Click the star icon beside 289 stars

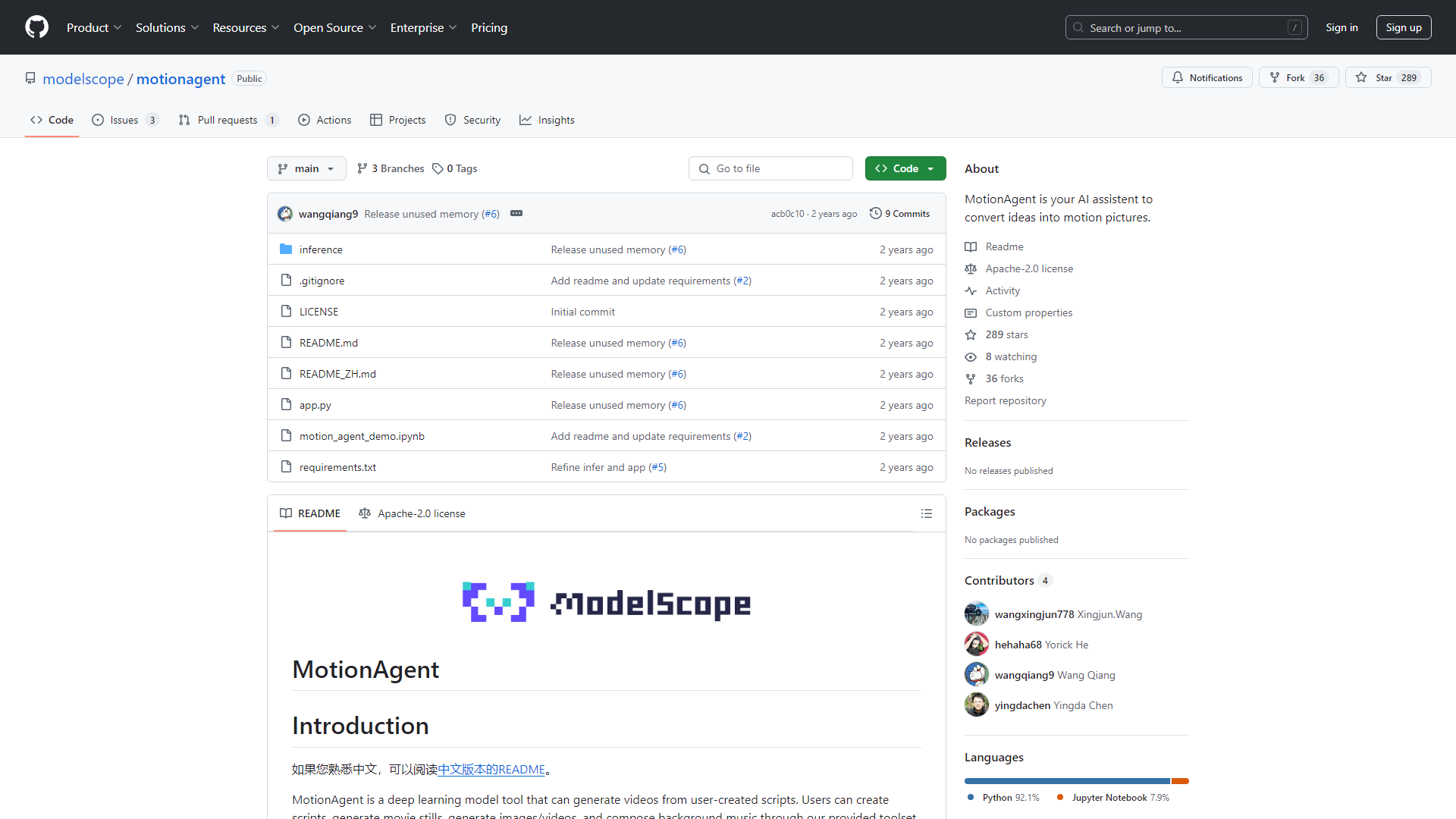tap(971, 334)
